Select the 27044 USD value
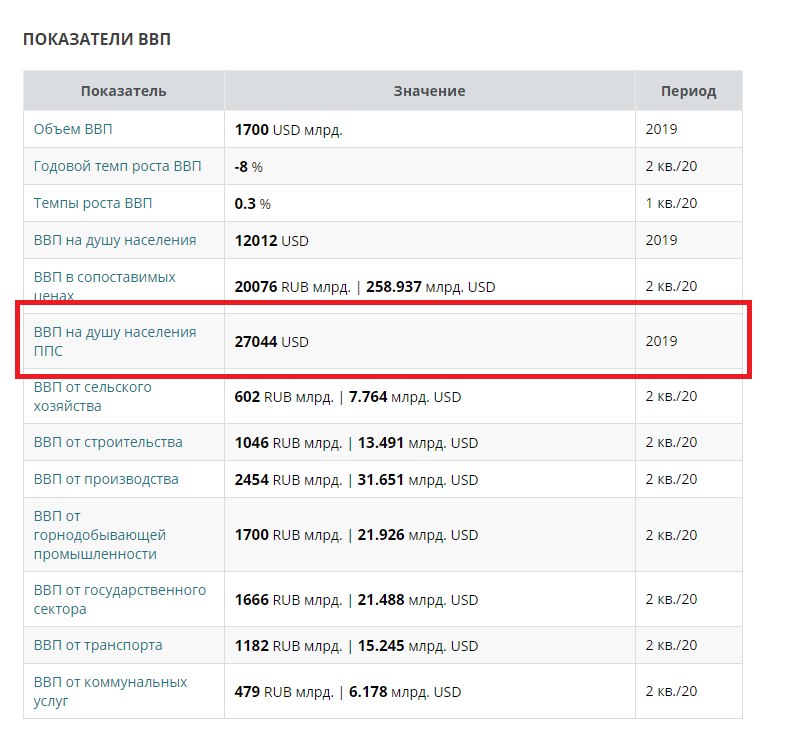The width and height of the screenshot is (800, 742). pyautogui.click(x=271, y=341)
